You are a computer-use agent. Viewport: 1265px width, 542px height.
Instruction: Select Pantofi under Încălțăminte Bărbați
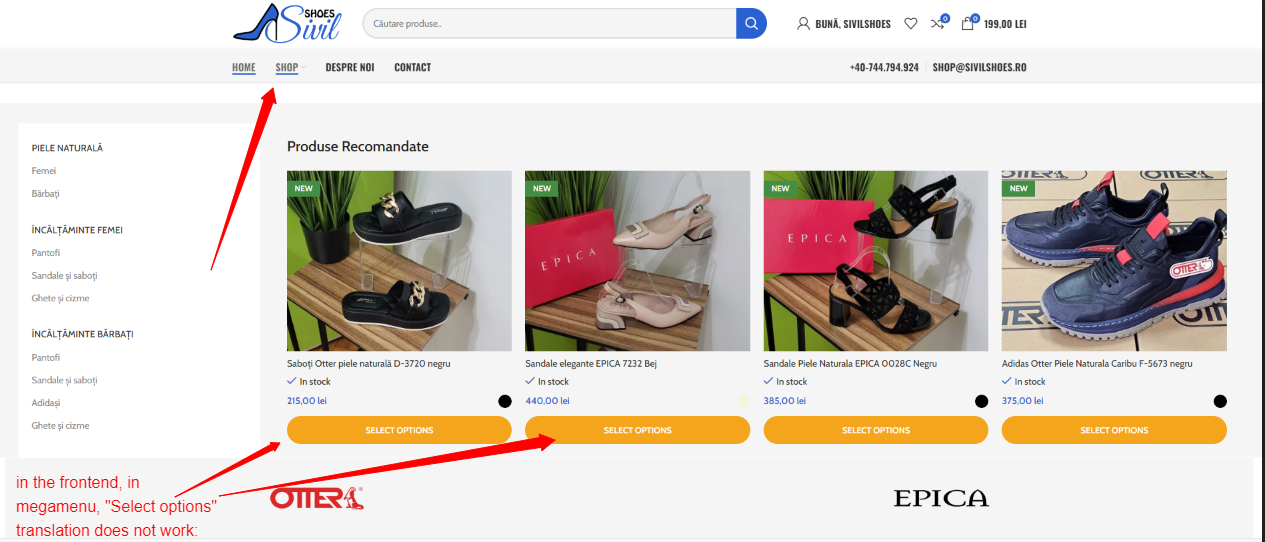pyautogui.click(x=46, y=357)
